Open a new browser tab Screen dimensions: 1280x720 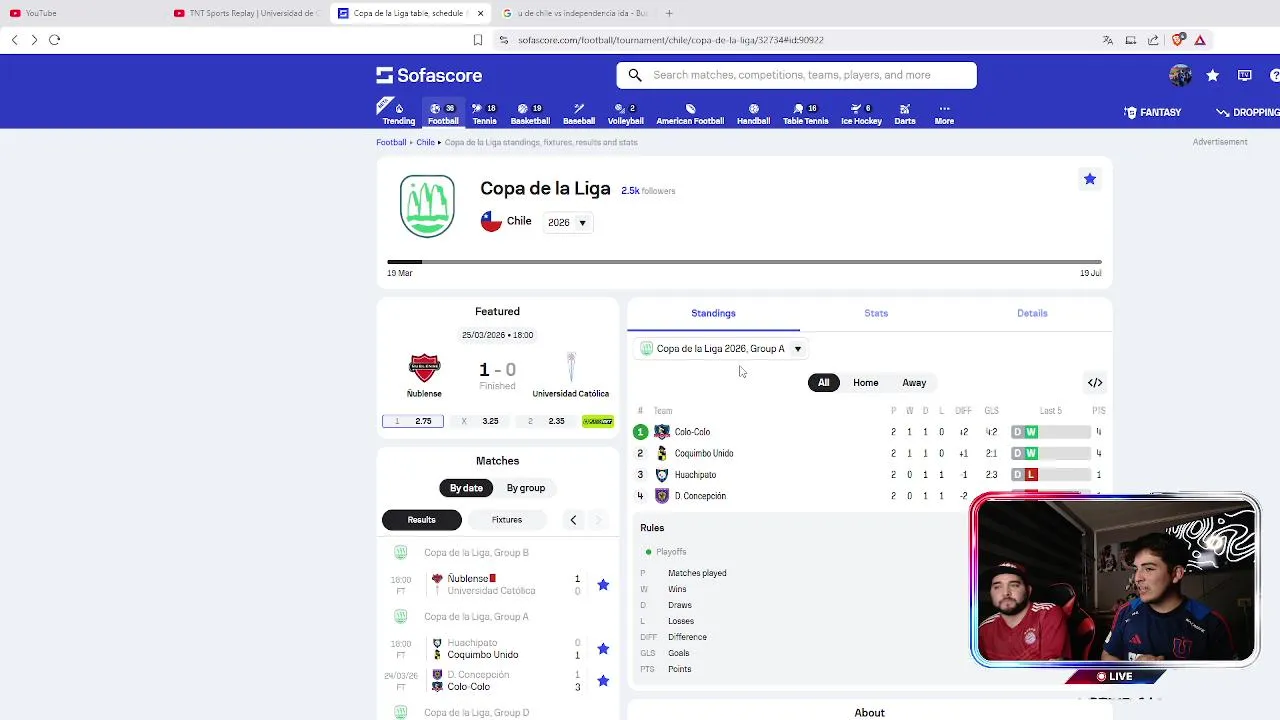(x=669, y=13)
